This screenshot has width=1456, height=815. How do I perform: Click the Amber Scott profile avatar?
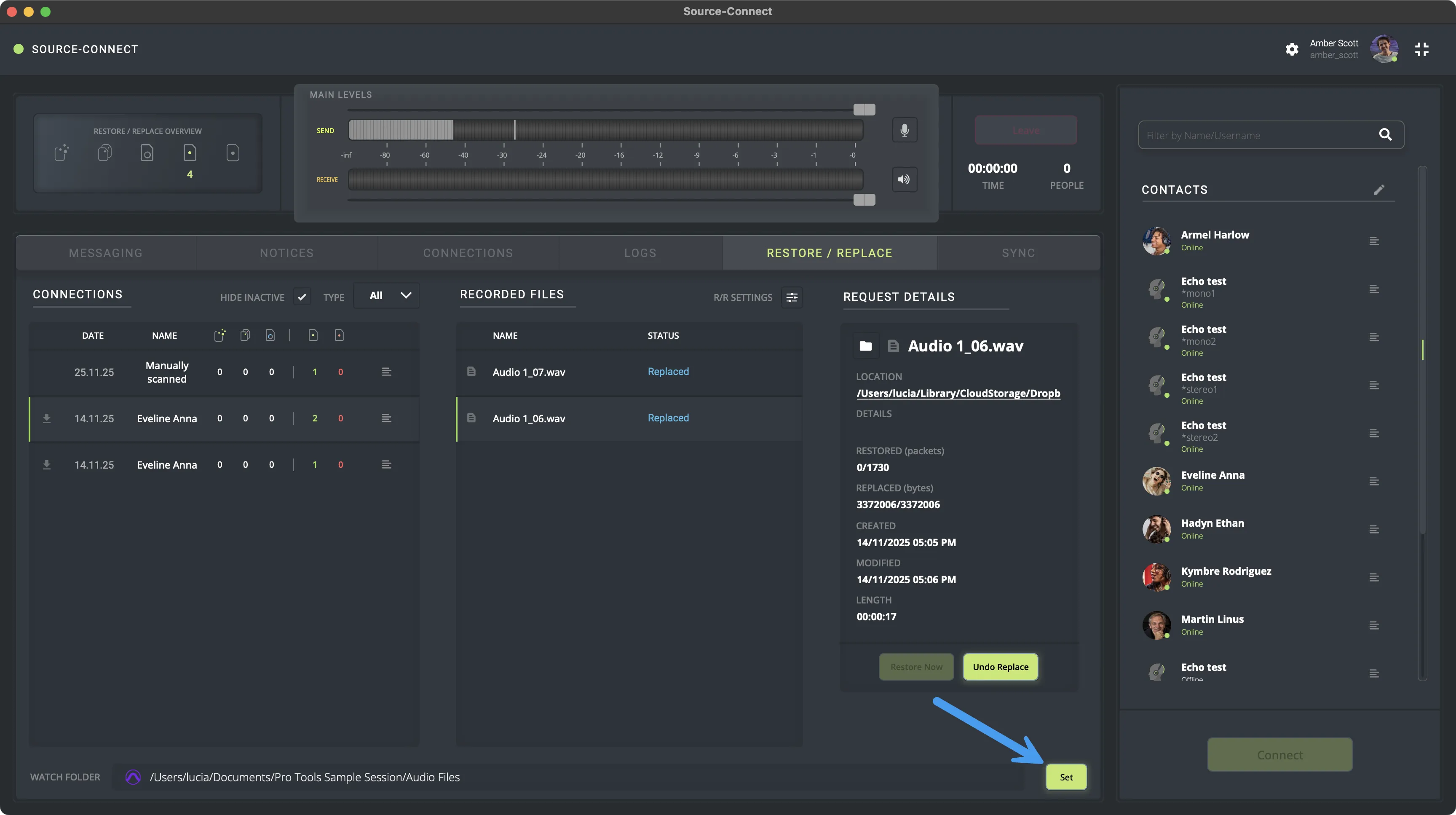point(1384,49)
